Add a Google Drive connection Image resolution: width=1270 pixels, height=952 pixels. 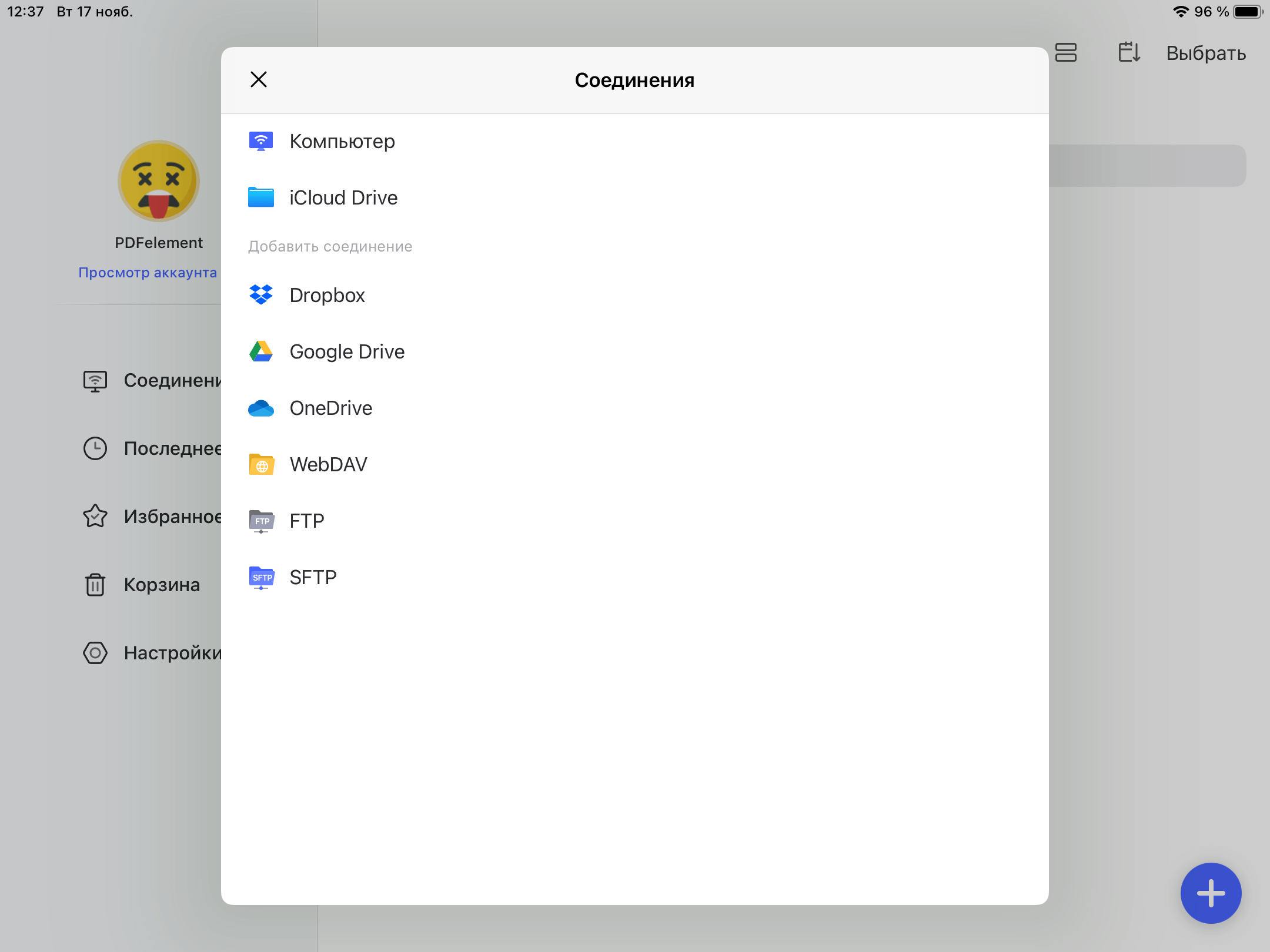point(346,351)
